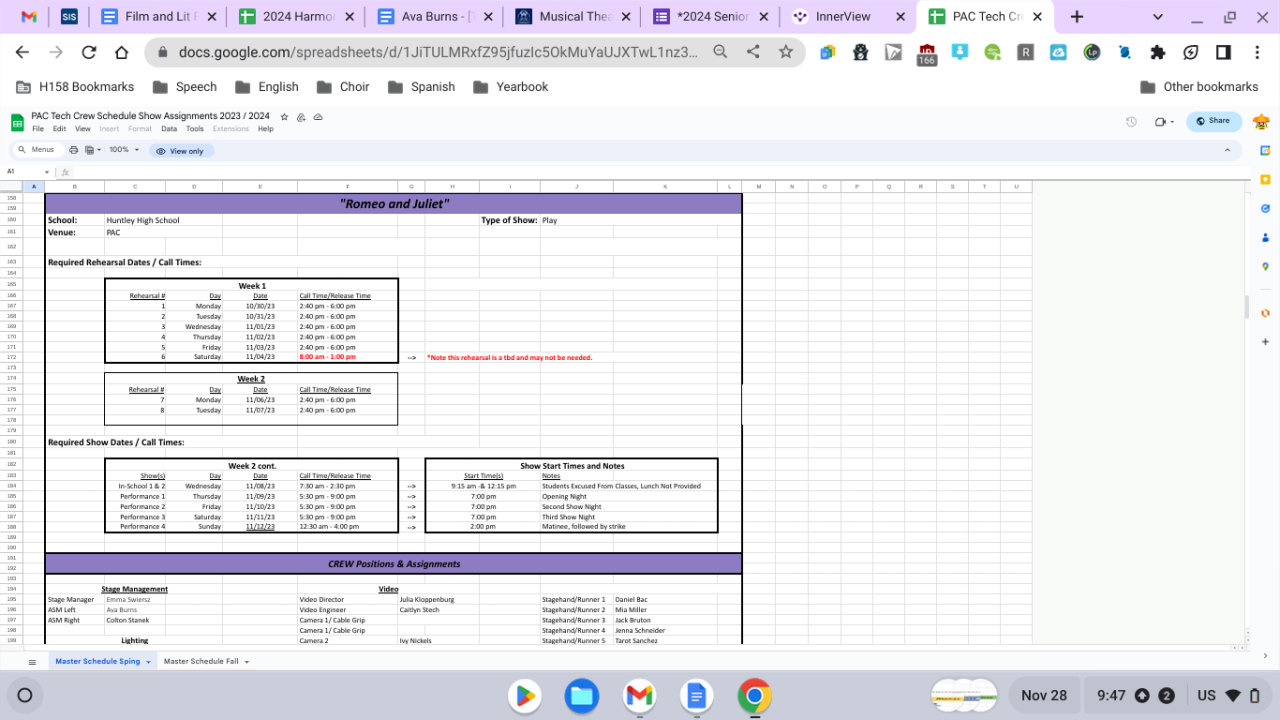
Task: Open the Data menu
Action: [x=169, y=129]
